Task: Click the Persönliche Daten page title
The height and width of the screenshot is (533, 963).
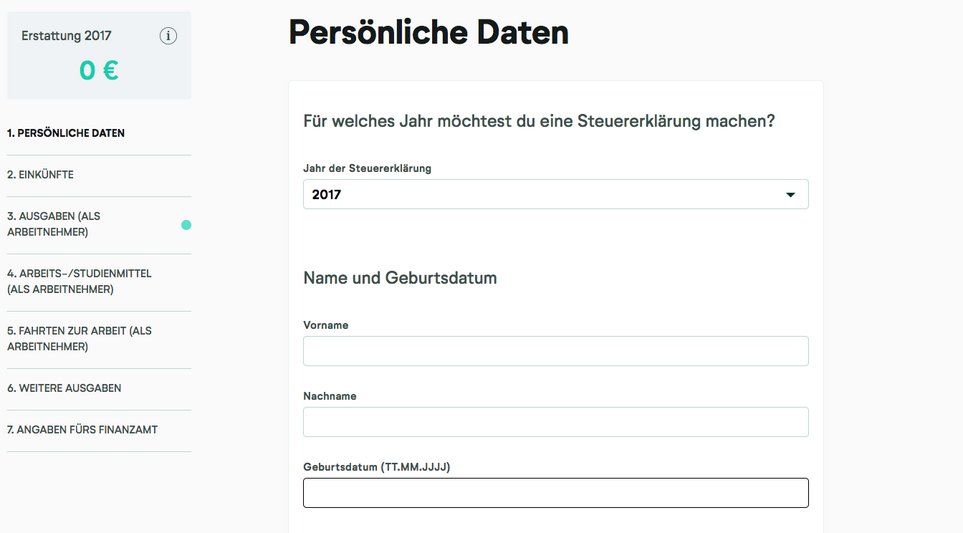Action: (x=429, y=33)
